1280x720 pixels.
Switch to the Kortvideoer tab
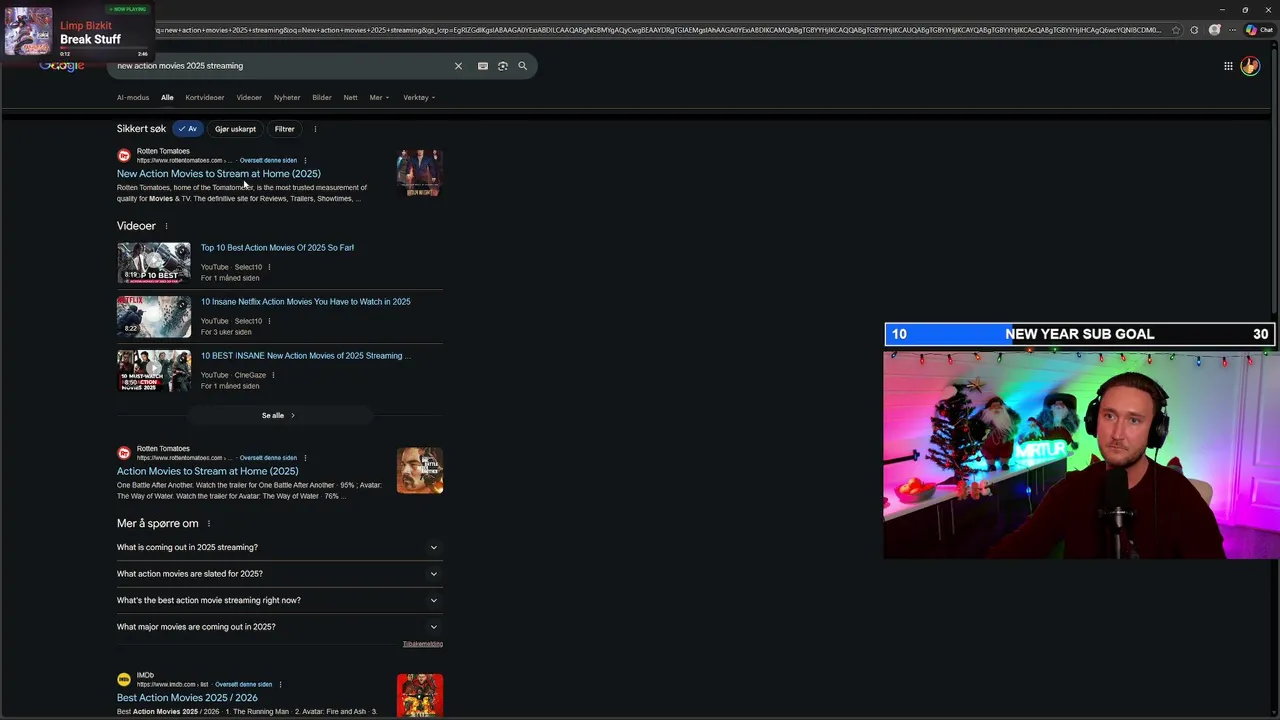tap(205, 98)
